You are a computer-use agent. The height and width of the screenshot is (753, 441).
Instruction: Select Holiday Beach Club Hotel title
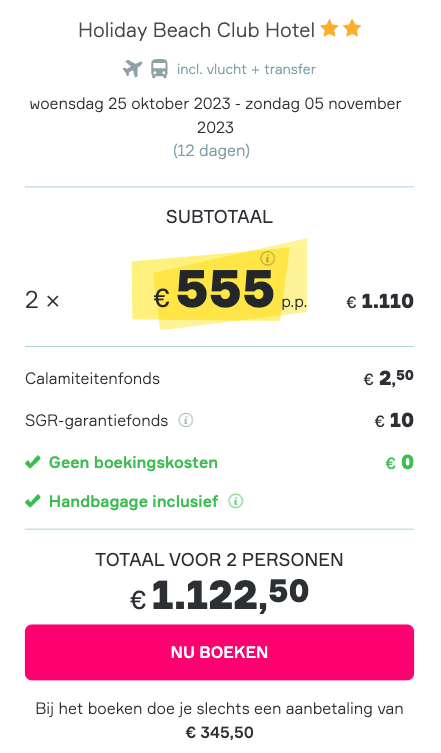coord(196,30)
